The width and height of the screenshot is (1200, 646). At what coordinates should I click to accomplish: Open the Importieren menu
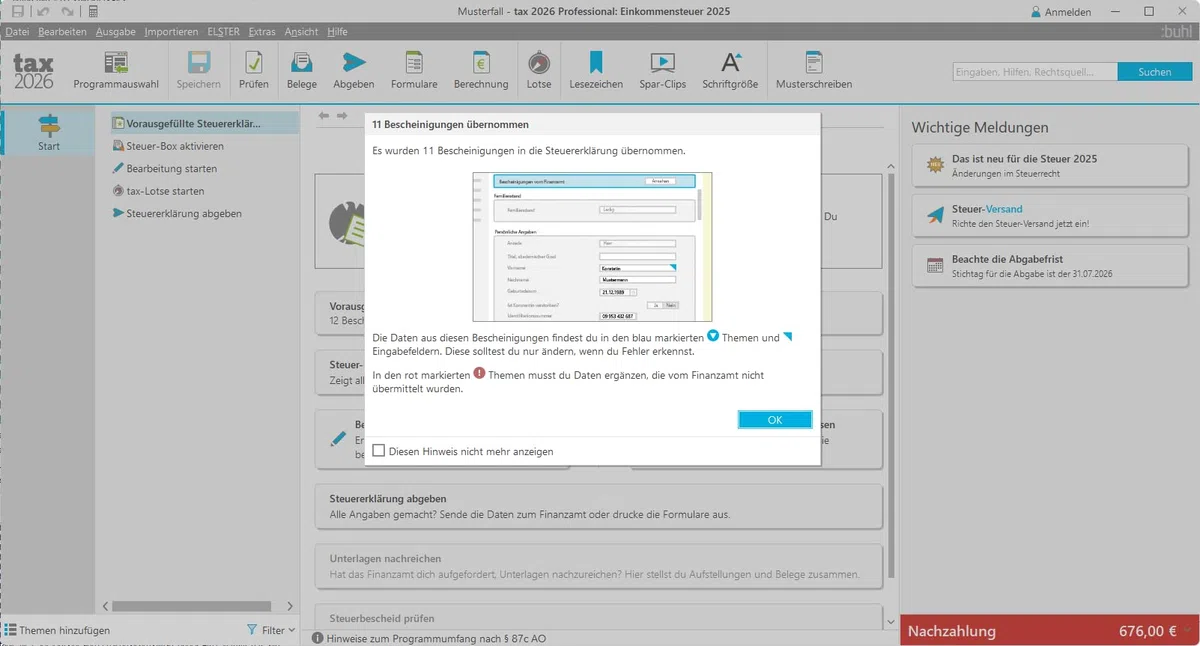click(x=171, y=31)
